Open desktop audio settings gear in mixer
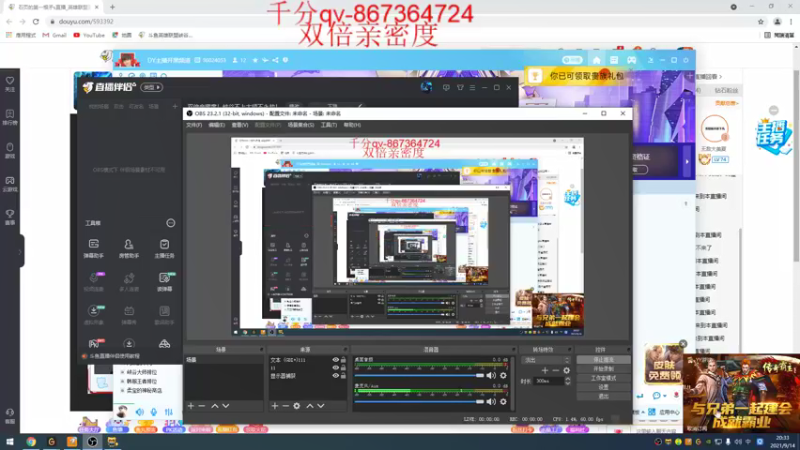800x450 pixels. pos(504,376)
